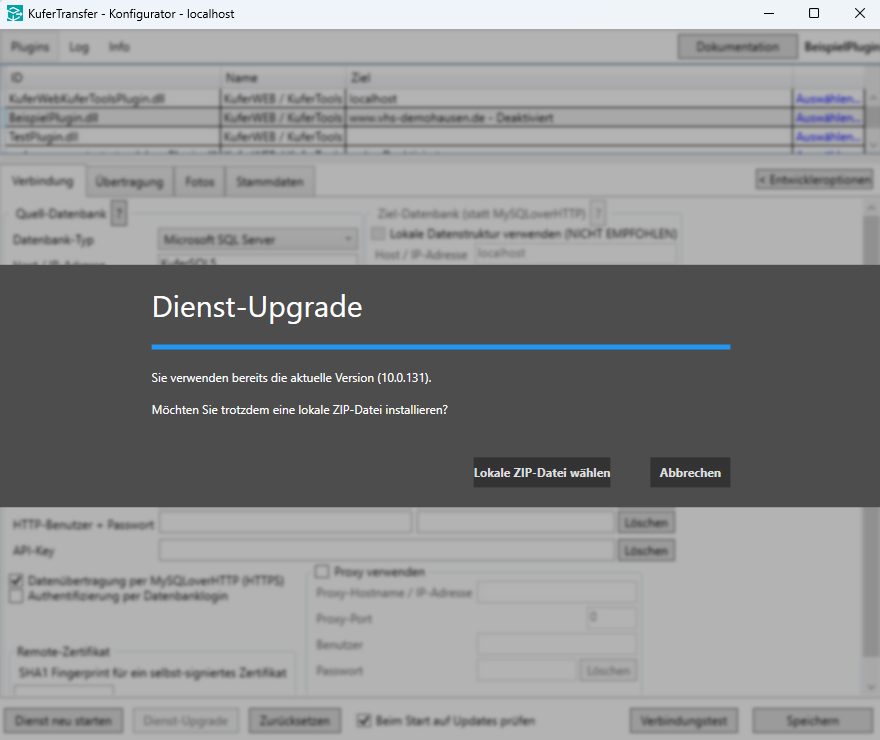Click the Ziel column header

(x=569, y=78)
